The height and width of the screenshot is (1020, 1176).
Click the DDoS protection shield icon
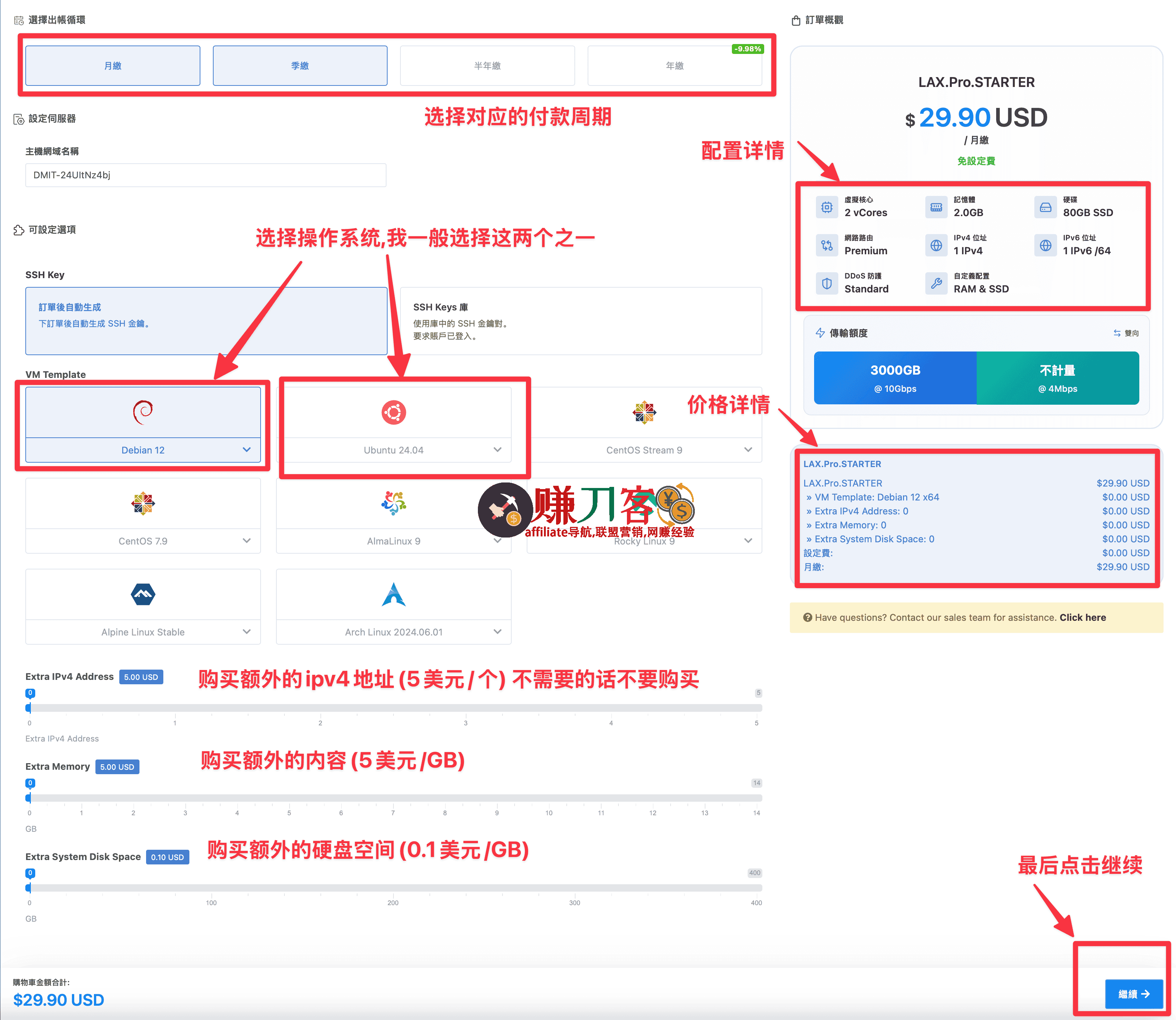click(826, 283)
